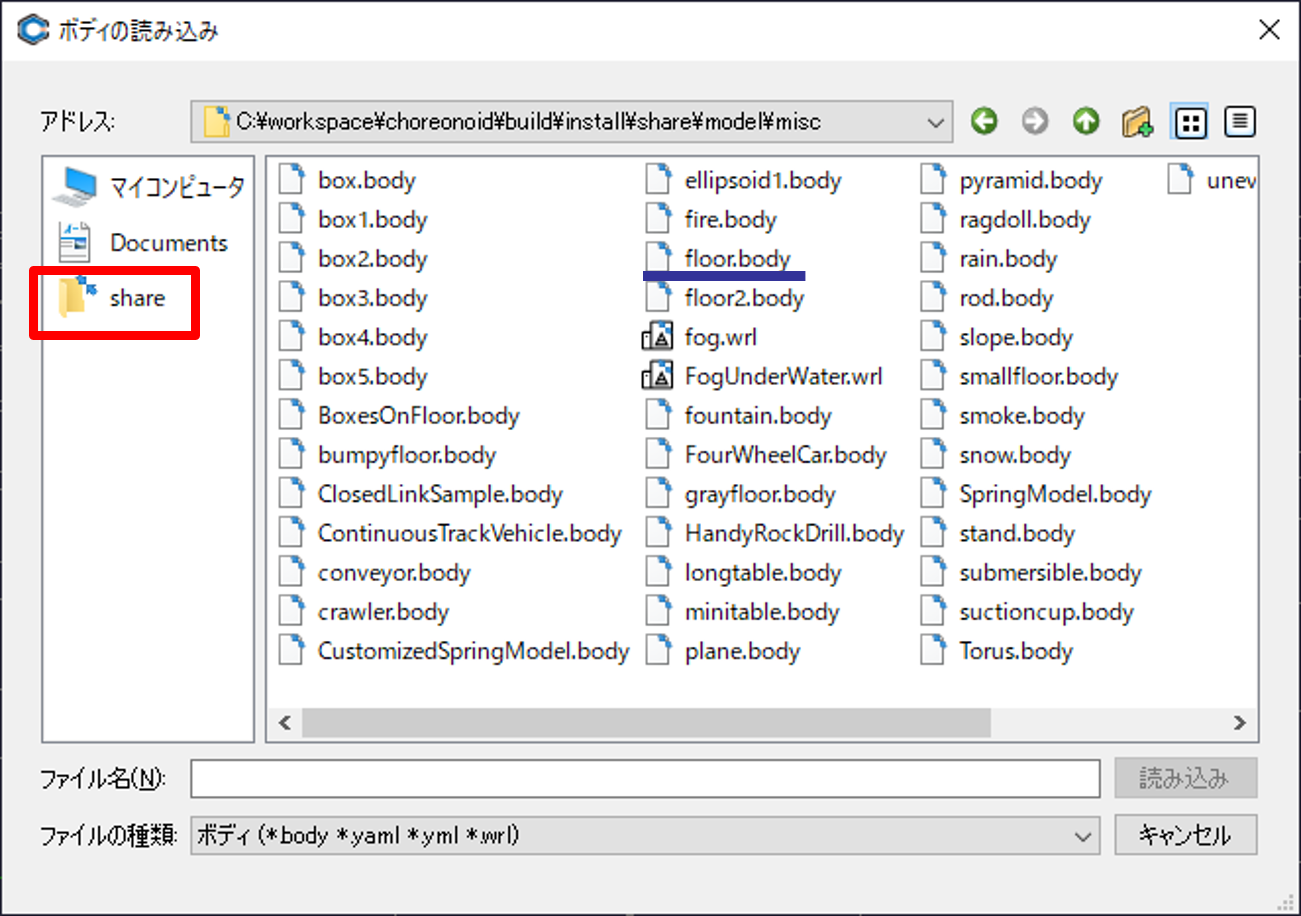
Task: Select floor.body file
Action: pos(736,259)
